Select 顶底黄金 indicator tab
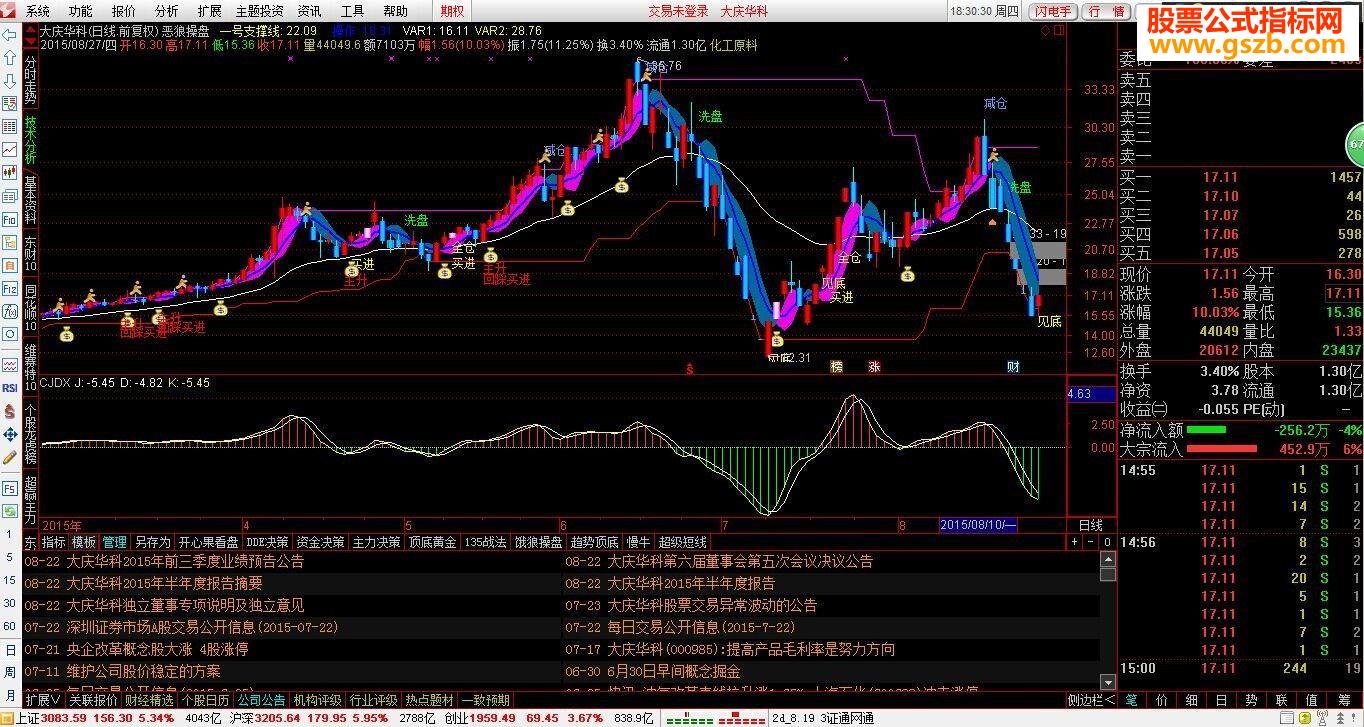This screenshot has height=727, width=1364. click(432, 542)
